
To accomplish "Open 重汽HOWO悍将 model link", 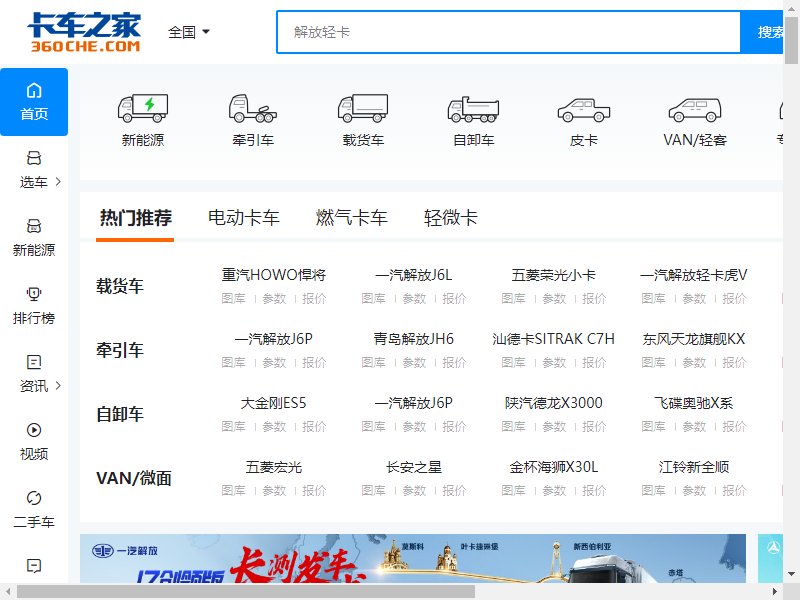I will tap(274, 275).
